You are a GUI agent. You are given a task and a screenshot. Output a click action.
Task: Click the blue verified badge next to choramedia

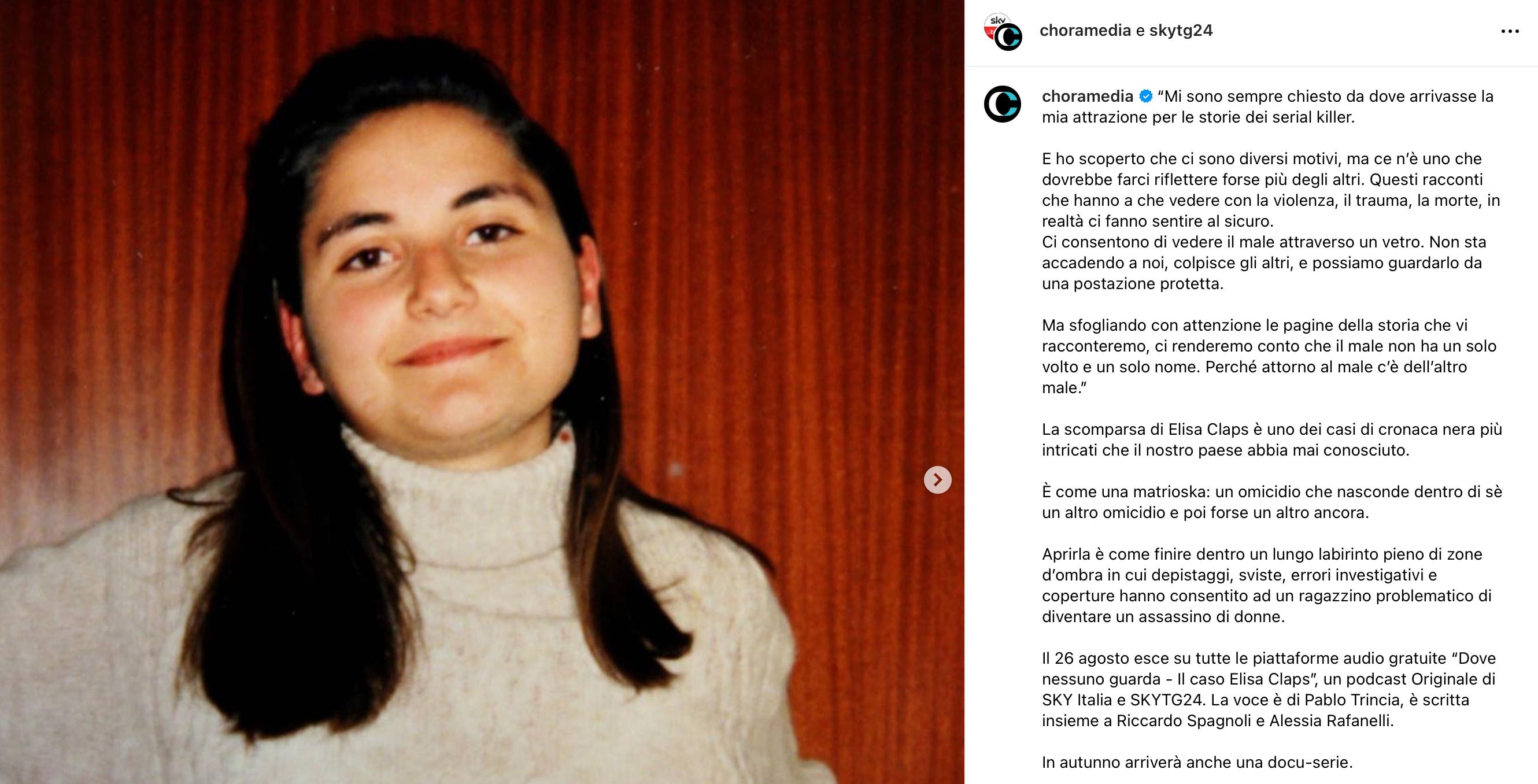[1146, 96]
